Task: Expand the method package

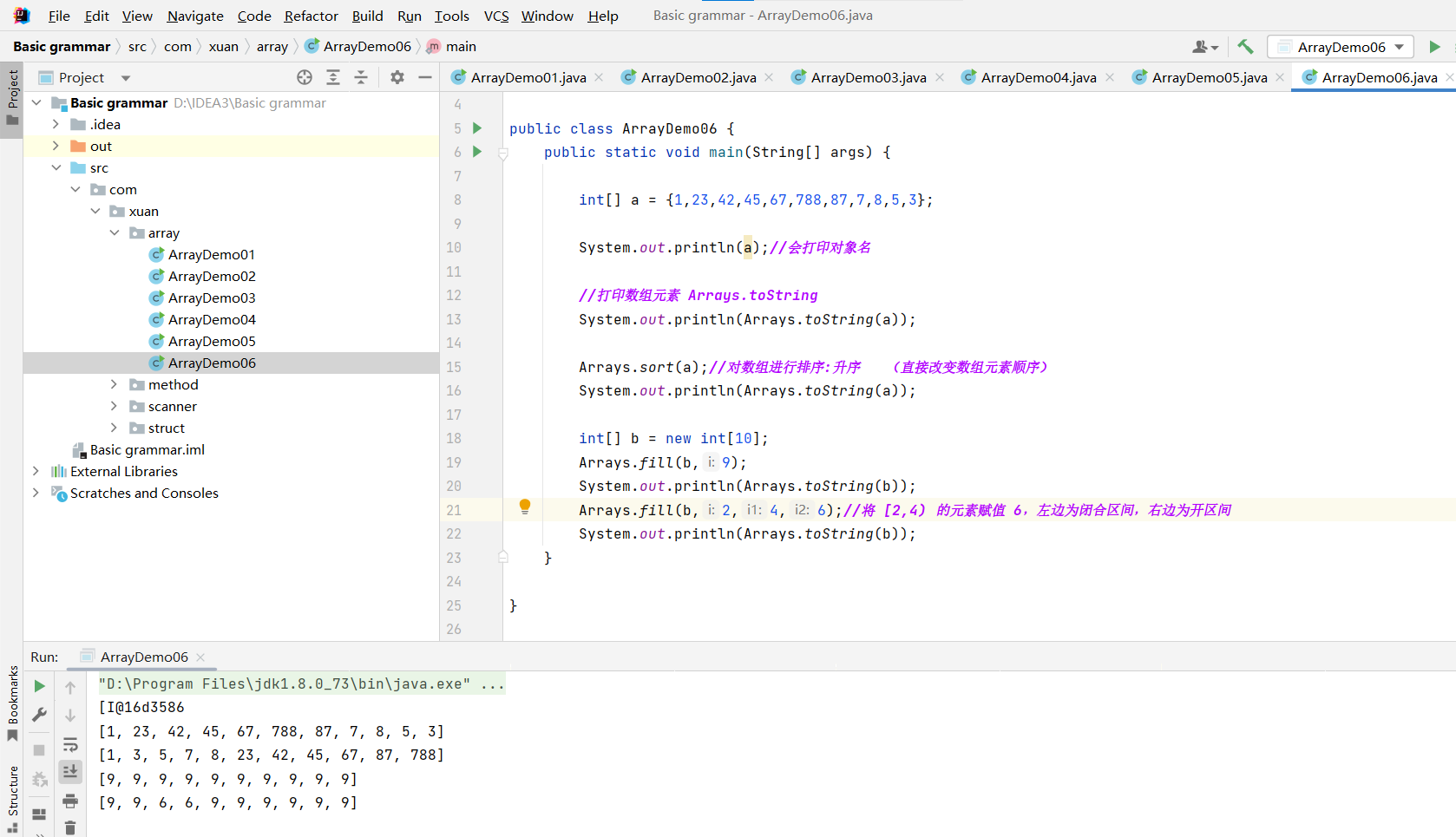Action: pos(114,384)
